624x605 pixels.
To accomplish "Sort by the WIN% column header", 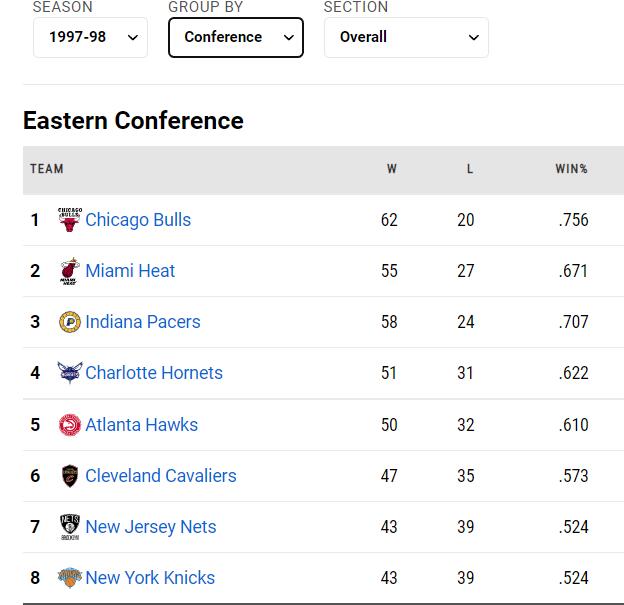I will point(571,169).
